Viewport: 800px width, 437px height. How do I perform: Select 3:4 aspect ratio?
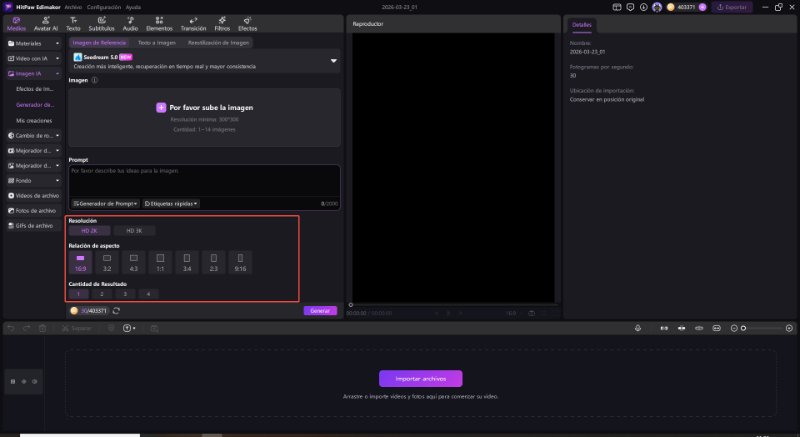tap(187, 263)
